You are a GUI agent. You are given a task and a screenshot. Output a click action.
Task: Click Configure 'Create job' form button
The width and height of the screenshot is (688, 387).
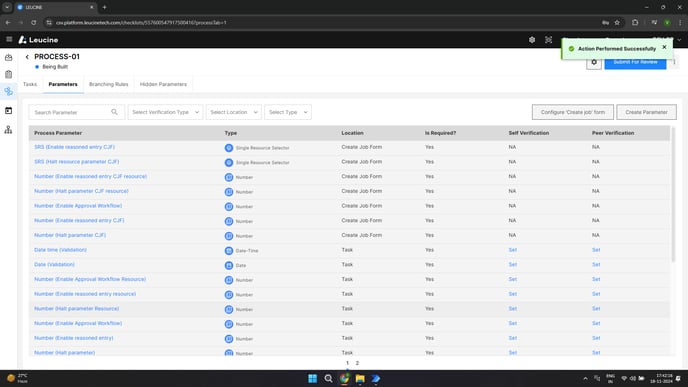click(573, 112)
